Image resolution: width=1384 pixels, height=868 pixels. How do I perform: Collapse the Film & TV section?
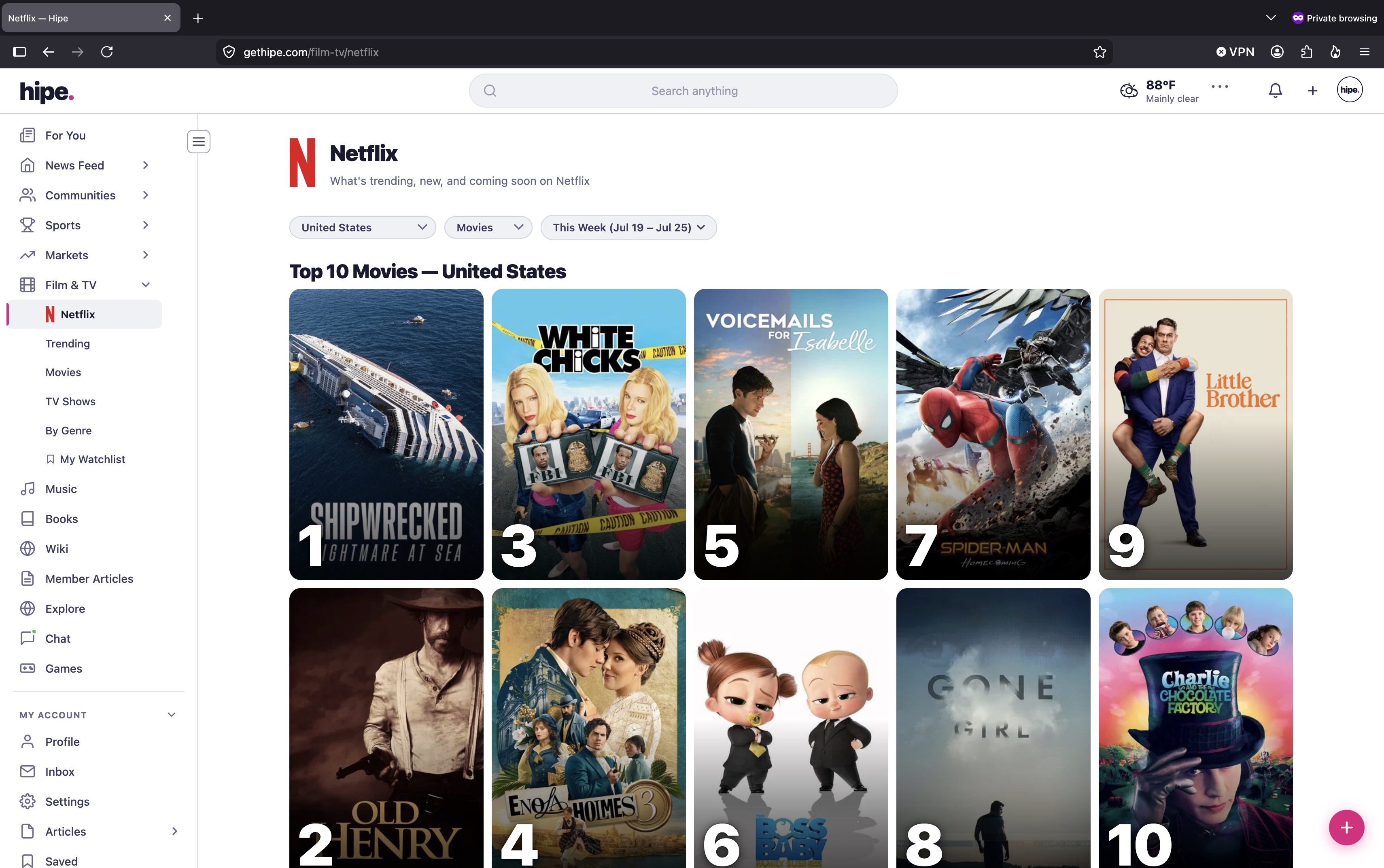click(x=145, y=285)
